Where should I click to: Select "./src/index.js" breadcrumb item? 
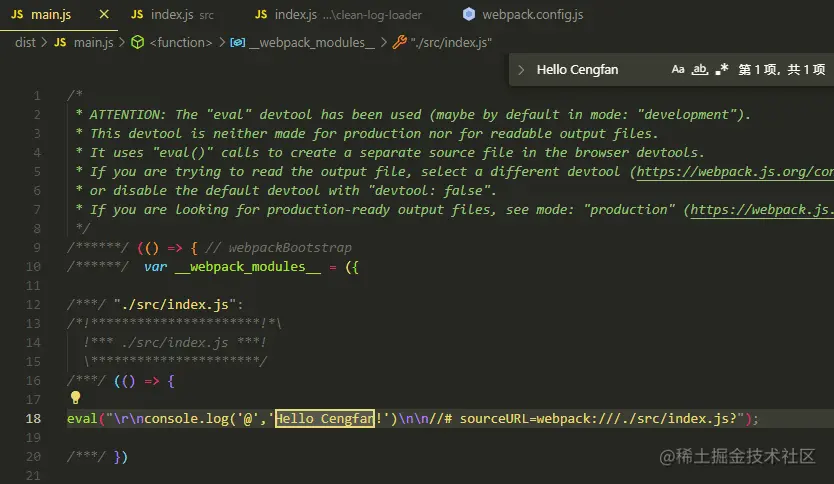451,43
